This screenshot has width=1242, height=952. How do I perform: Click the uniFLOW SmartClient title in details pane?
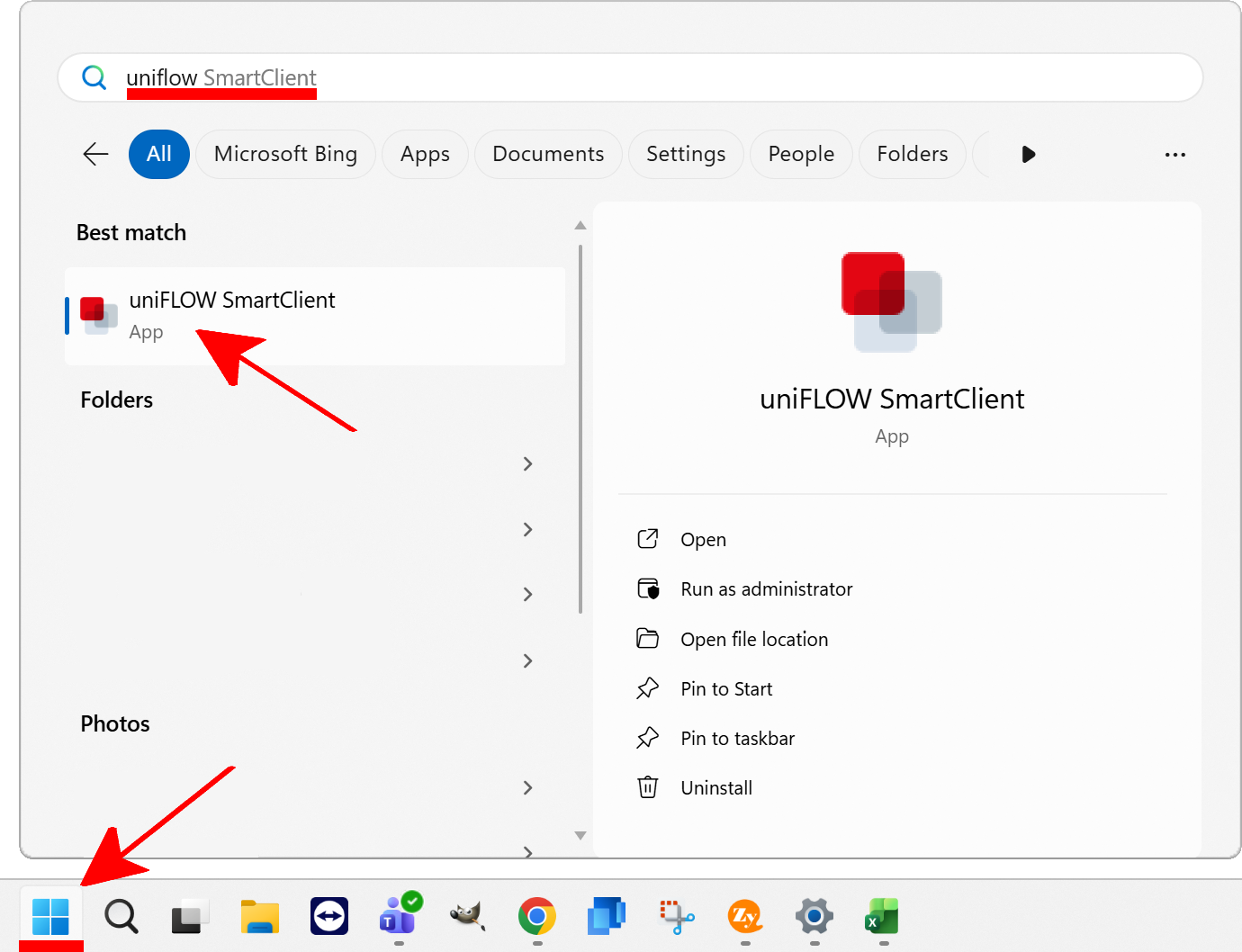892,399
